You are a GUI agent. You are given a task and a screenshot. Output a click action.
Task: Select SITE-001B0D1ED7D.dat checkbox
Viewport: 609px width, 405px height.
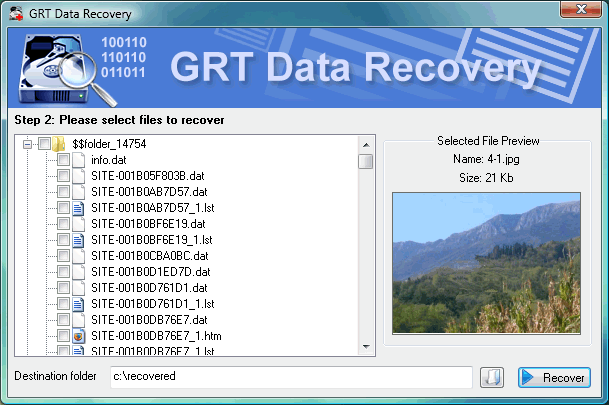[x=63, y=271]
